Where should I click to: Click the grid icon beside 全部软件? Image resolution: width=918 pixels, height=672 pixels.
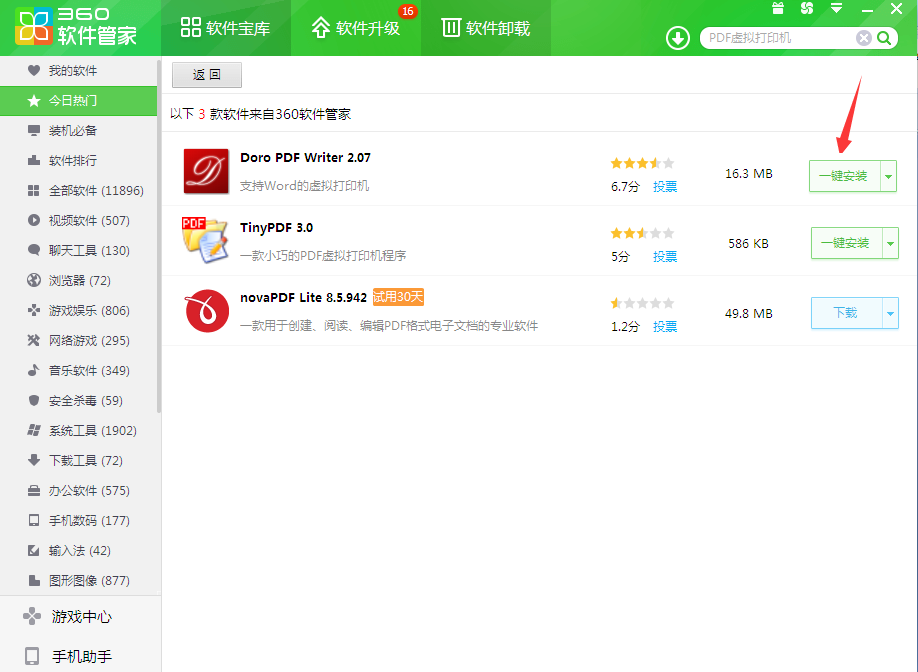point(34,190)
